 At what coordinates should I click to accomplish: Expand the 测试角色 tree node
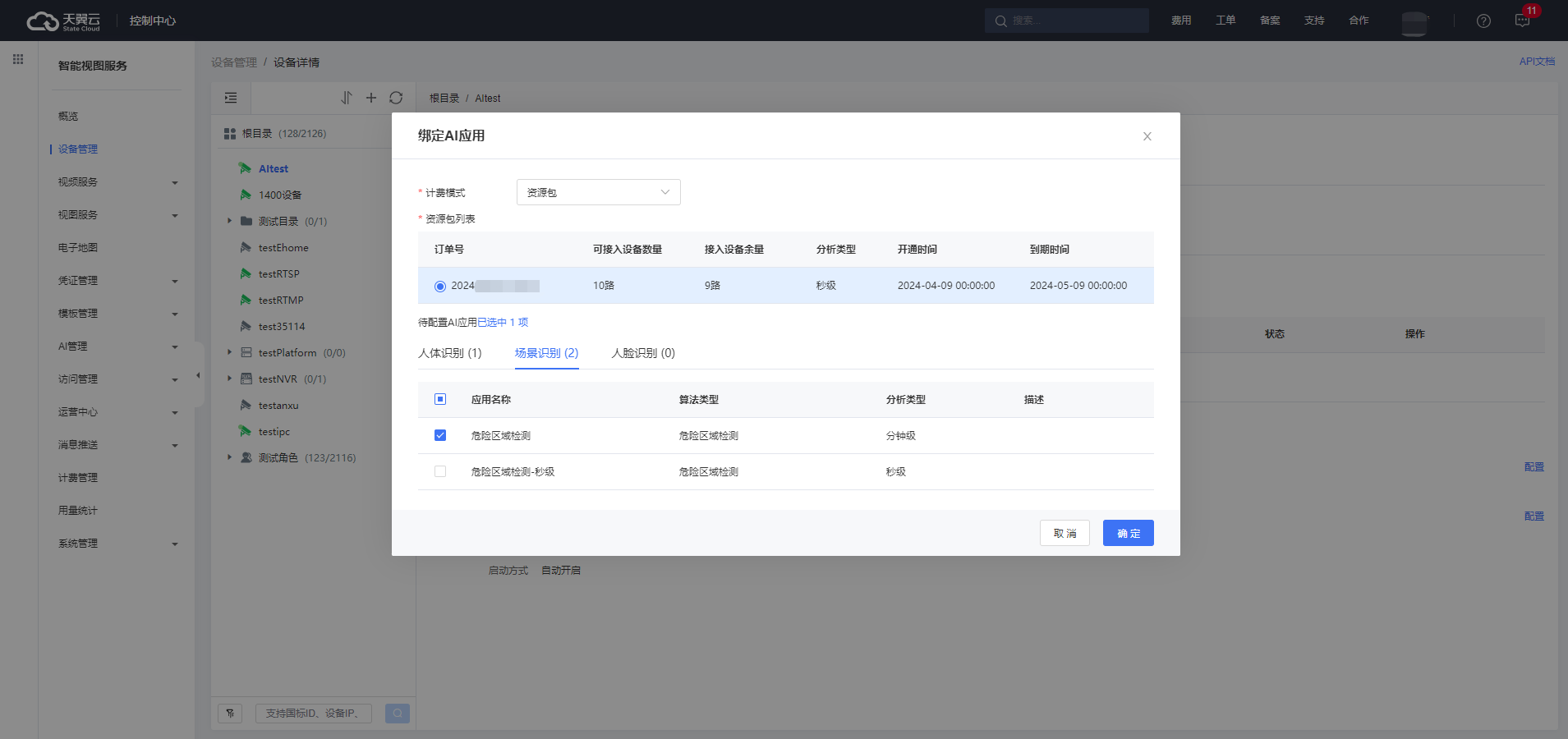click(230, 457)
